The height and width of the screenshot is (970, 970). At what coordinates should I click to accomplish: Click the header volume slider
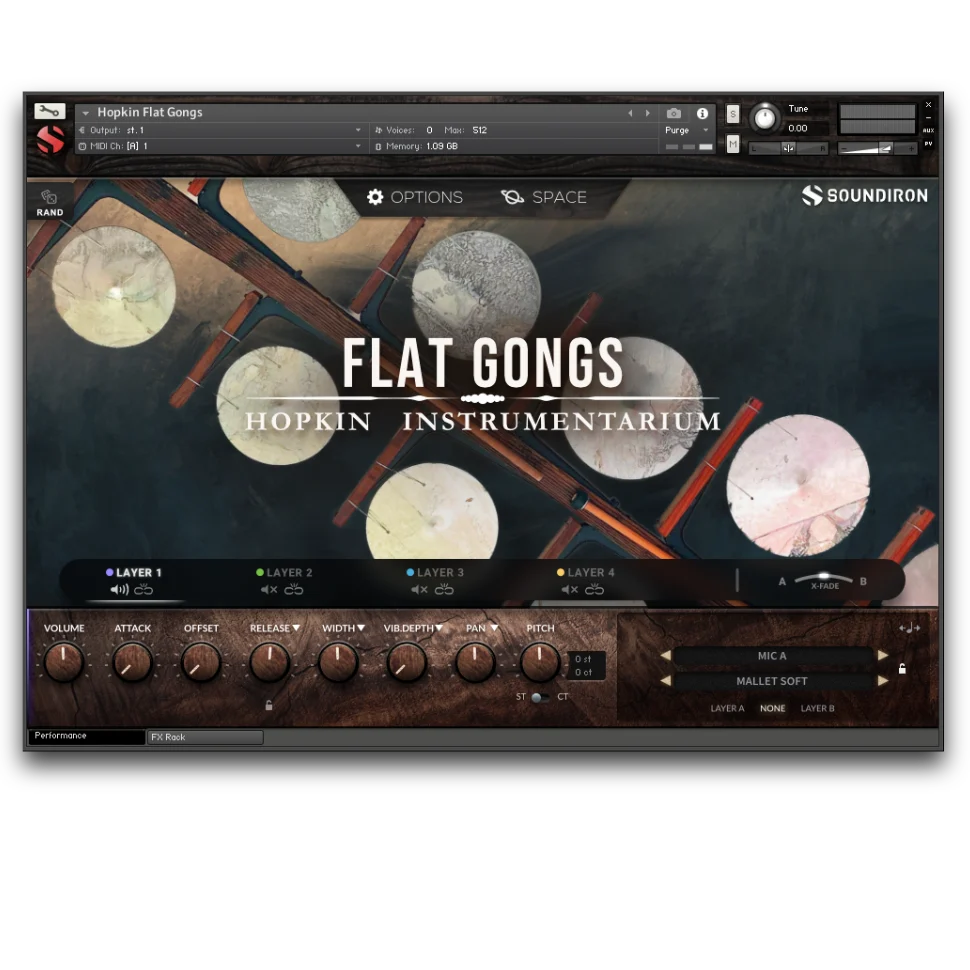(x=877, y=148)
